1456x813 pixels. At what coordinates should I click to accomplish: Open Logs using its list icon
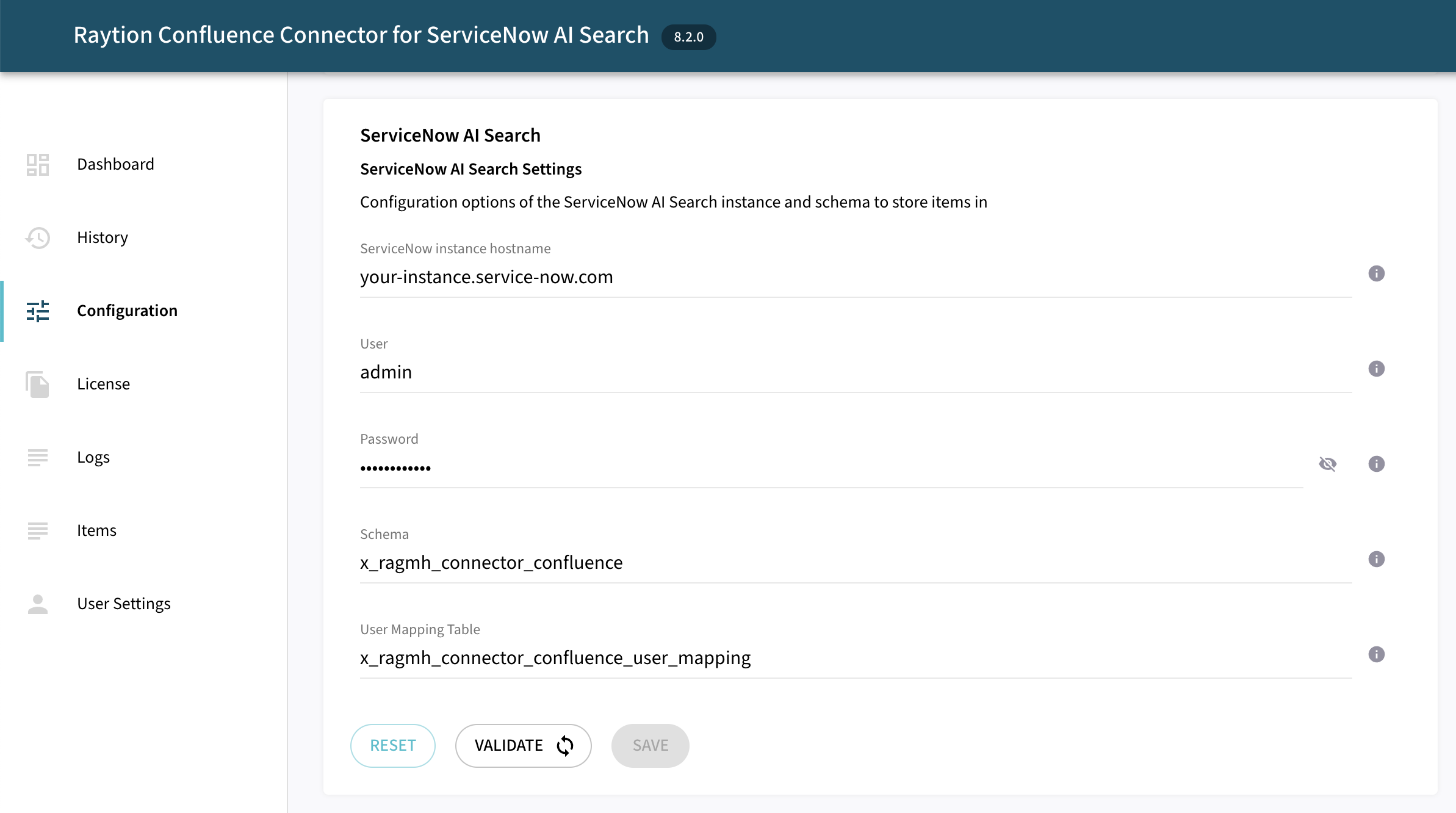[37, 458]
